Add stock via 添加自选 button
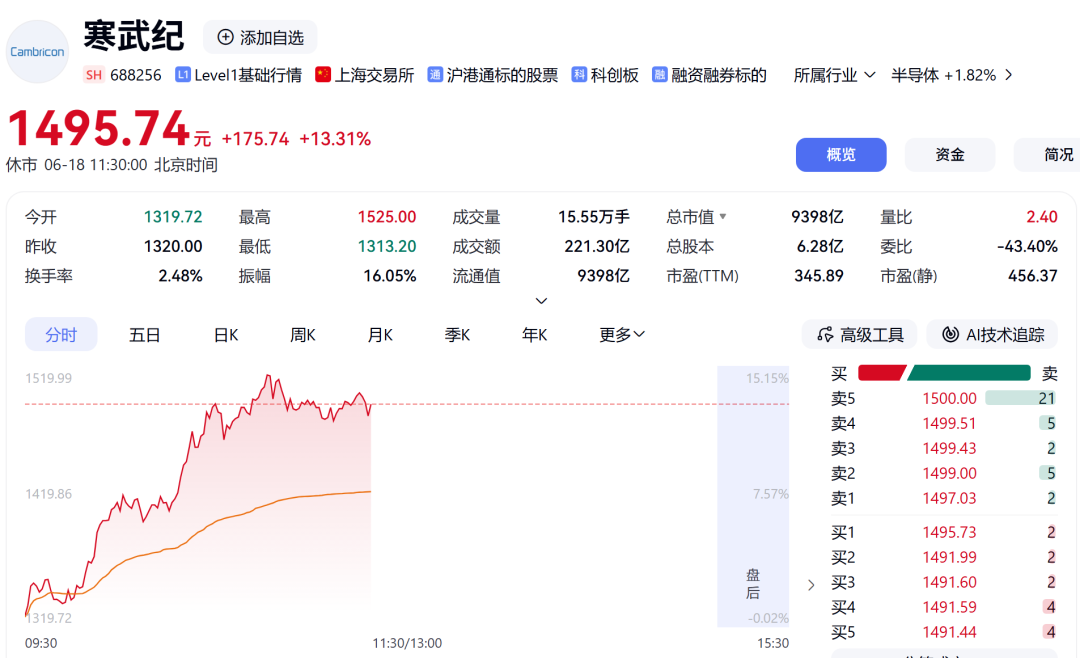The image size is (1080, 658). 260,37
